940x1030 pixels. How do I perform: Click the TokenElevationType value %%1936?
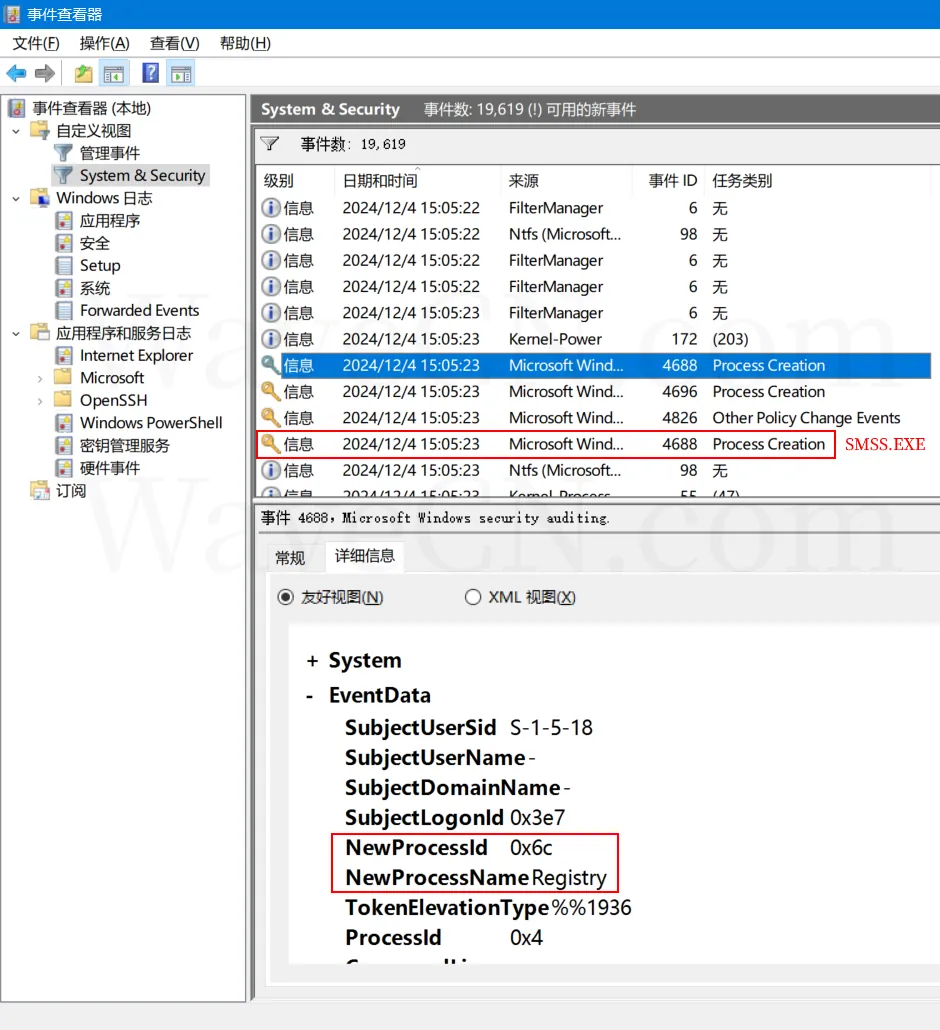[591, 908]
